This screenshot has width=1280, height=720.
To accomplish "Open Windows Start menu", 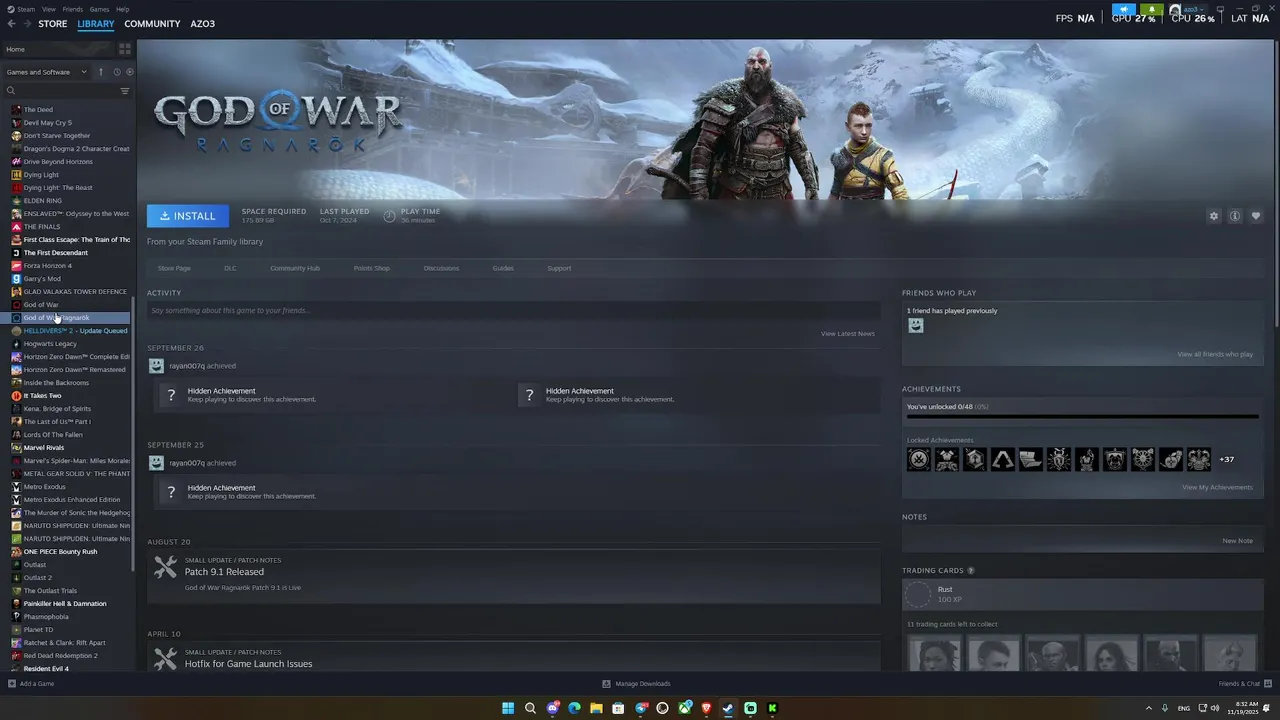I will tap(508, 708).
